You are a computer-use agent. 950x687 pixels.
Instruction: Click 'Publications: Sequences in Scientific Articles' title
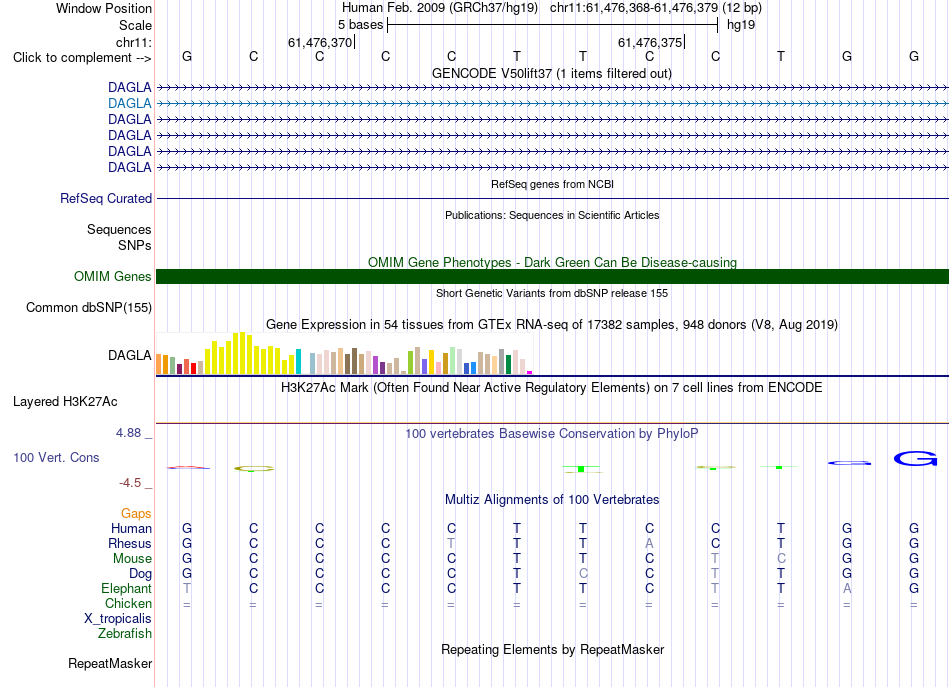[552, 215]
